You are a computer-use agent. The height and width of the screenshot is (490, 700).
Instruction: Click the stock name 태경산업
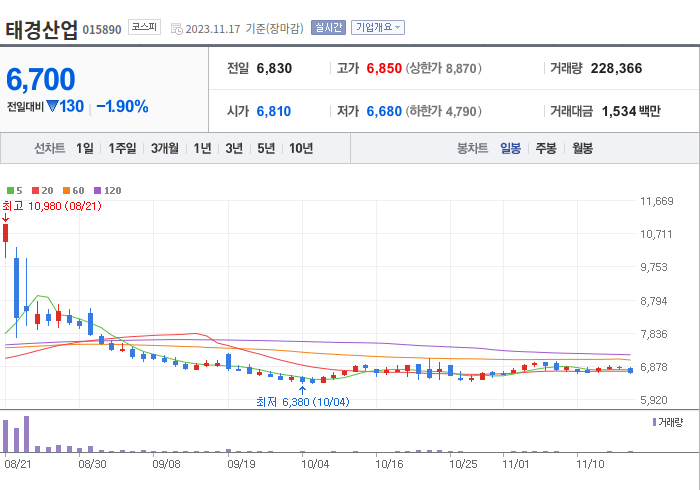[x=42, y=29]
